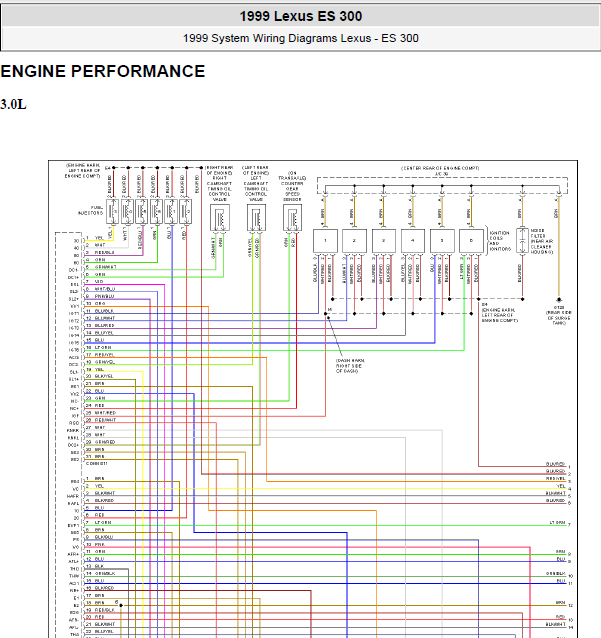Screen dimensions: 601x638
Task: Click ignition coil box number 4
Action: [413, 241]
